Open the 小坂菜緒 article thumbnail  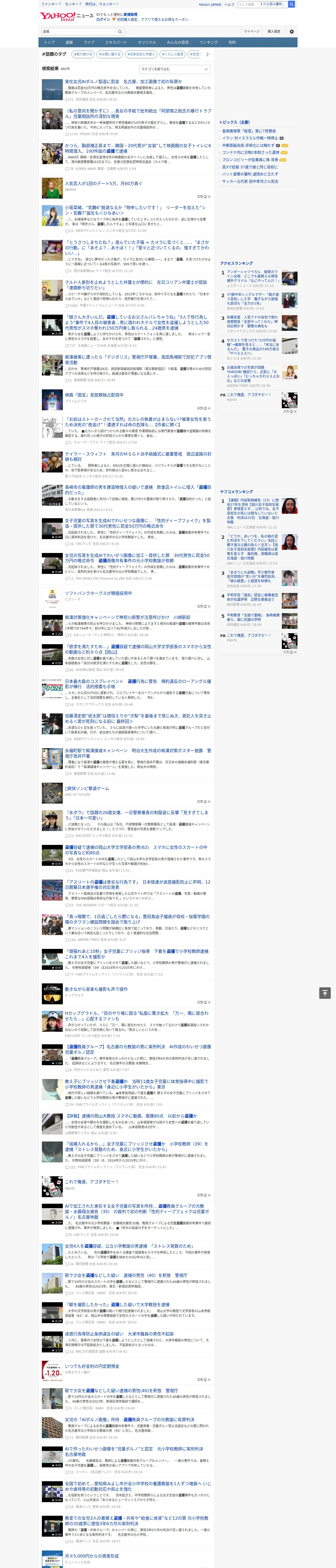pyautogui.click(x=52, y=216)
